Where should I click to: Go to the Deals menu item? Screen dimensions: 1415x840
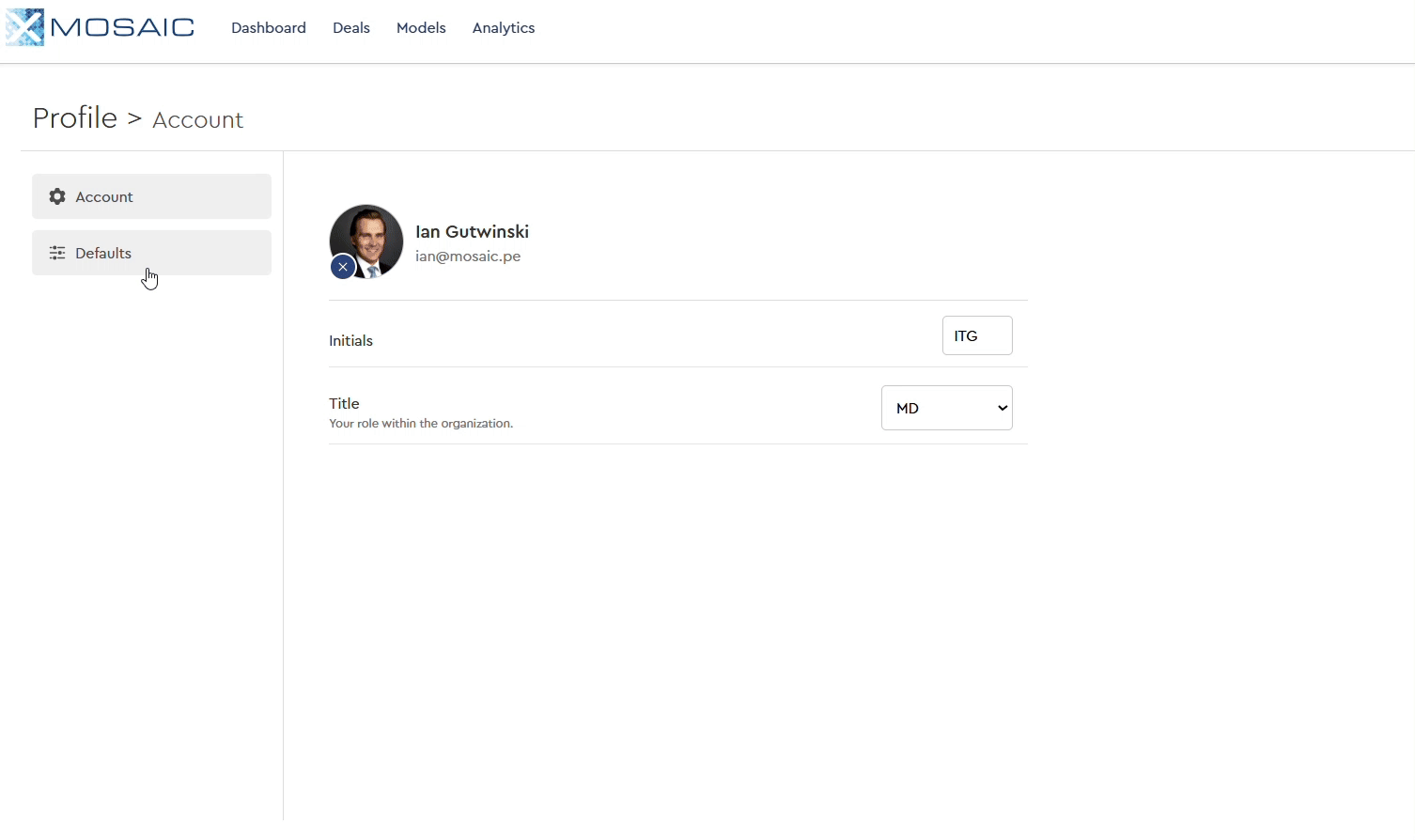[x=351, y=28]
